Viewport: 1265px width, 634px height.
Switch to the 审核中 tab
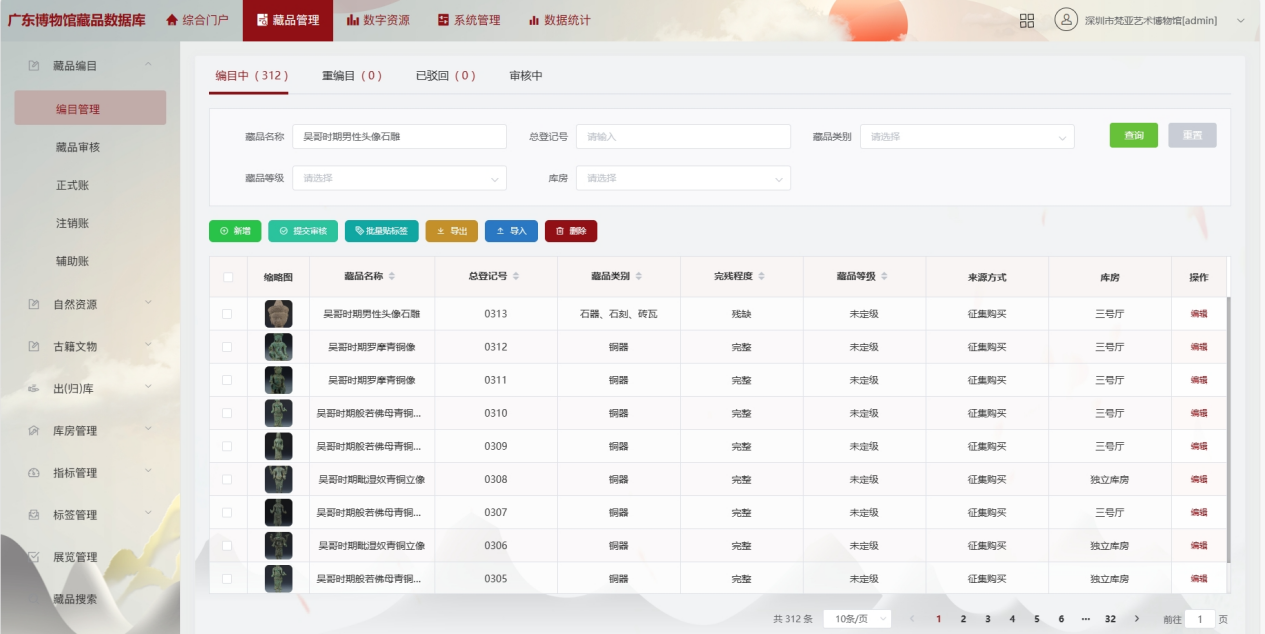coord(526,76)
